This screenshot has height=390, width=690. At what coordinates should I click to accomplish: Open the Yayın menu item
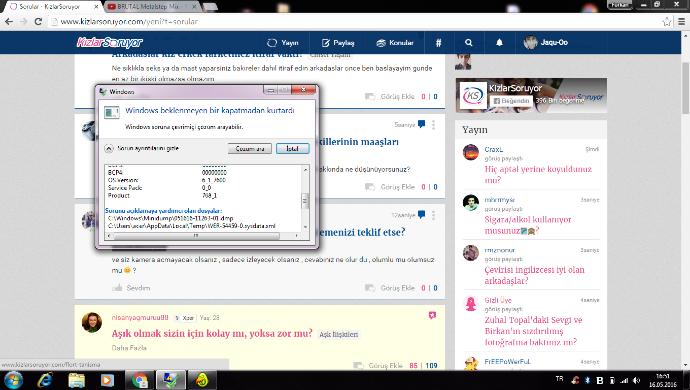[283, 43]
